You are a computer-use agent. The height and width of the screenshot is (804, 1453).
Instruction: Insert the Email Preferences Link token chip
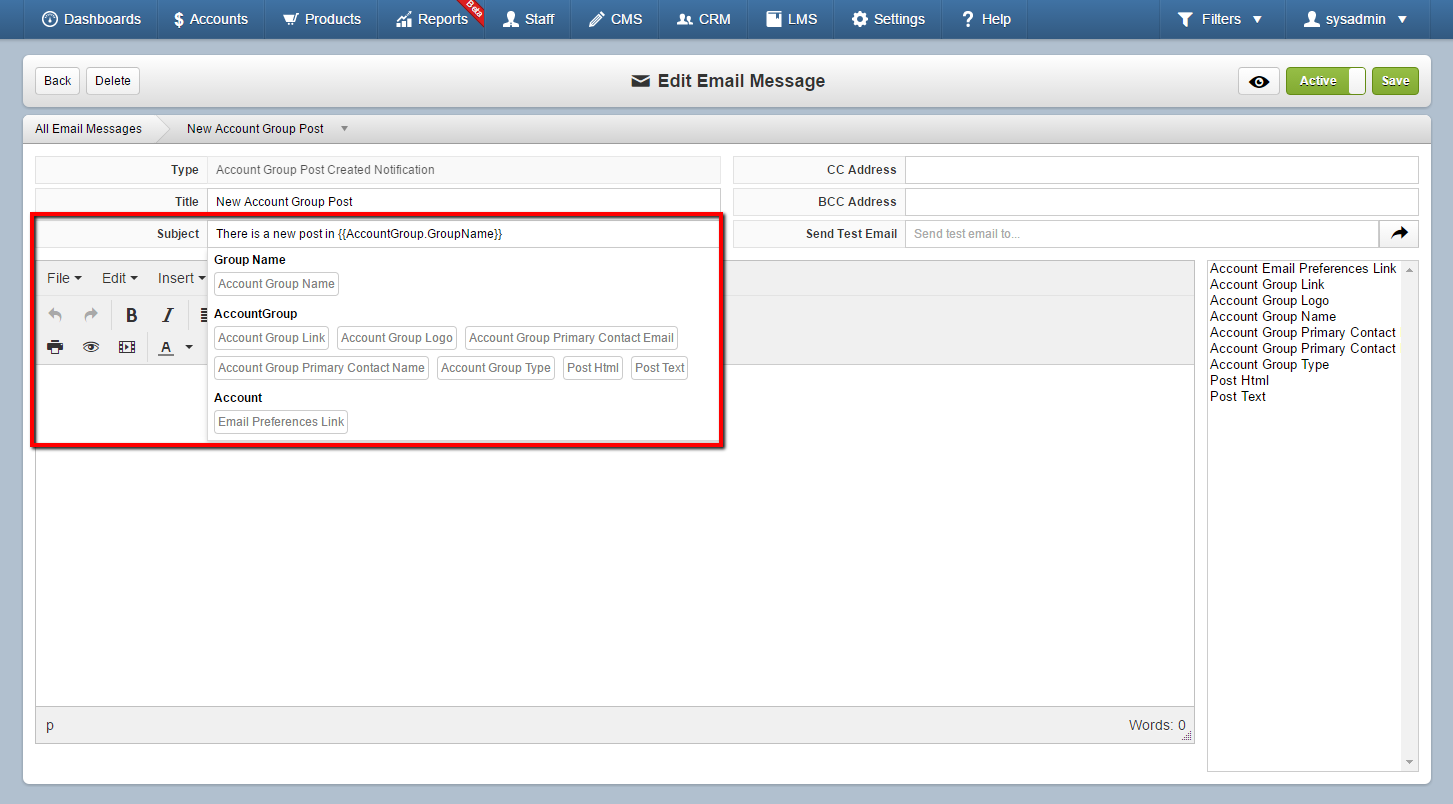(x=281, y=422)
